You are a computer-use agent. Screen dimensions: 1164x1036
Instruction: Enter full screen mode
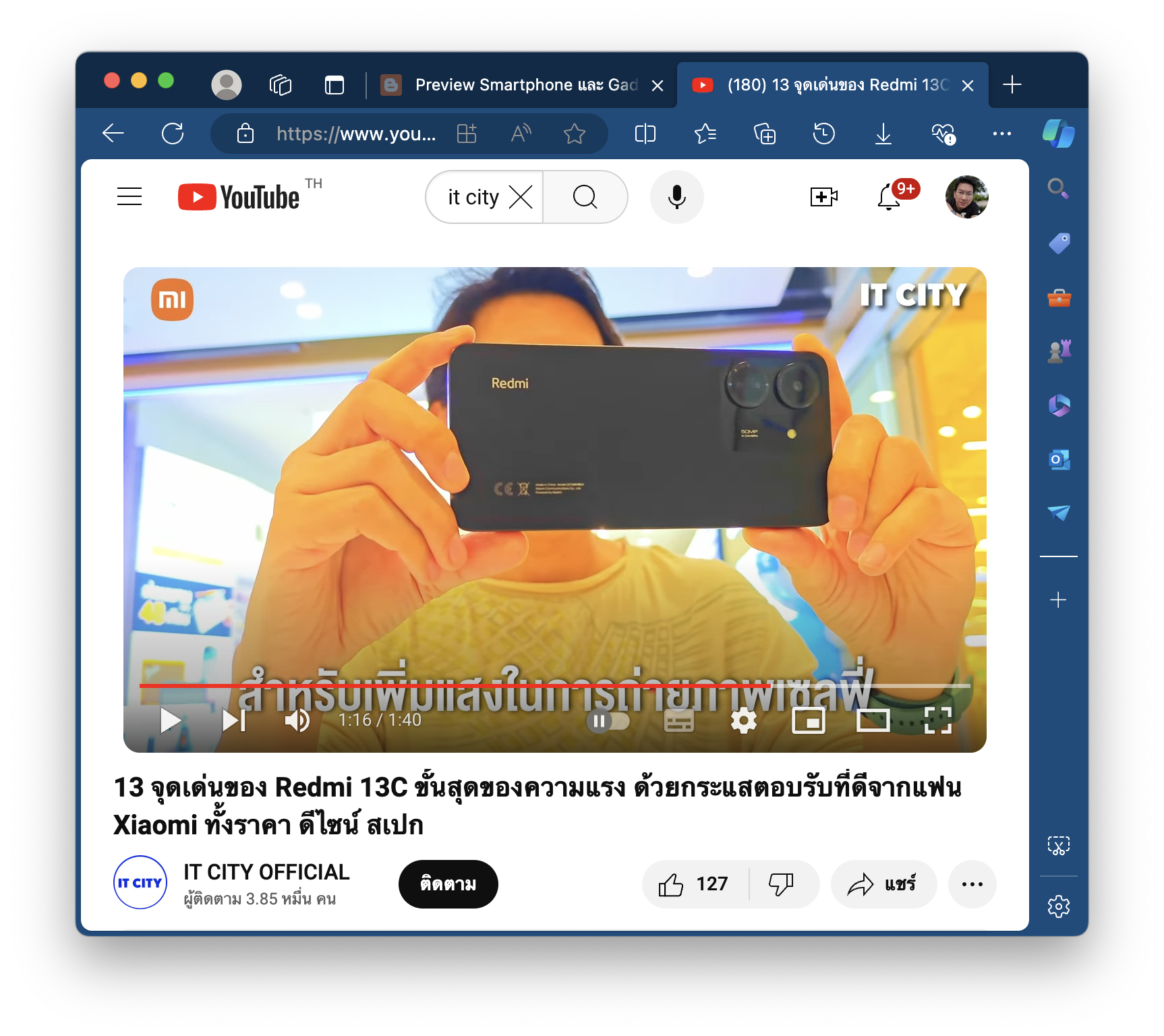[937, 720]
